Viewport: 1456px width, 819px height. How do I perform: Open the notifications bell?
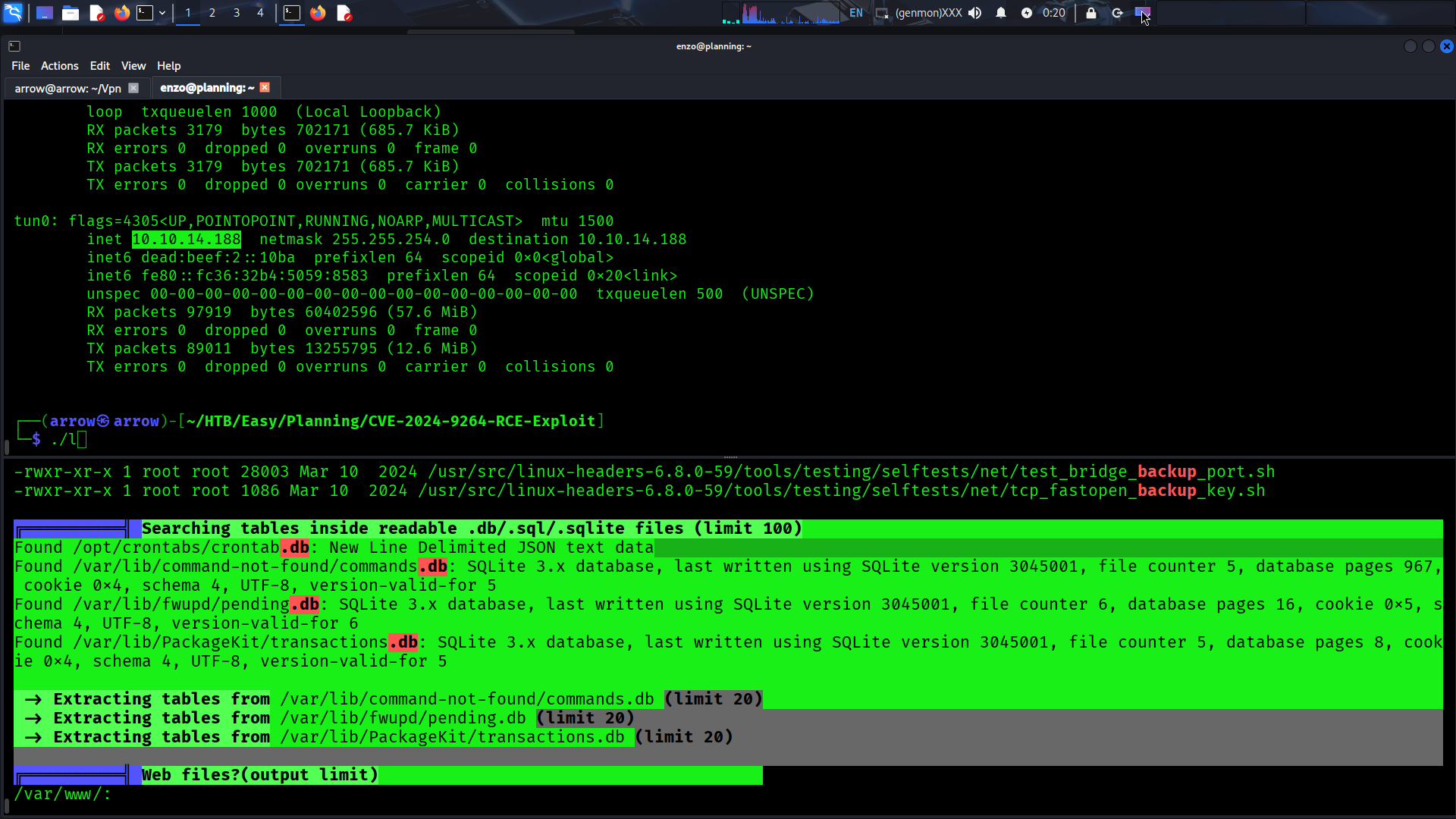pos(1001,13)
